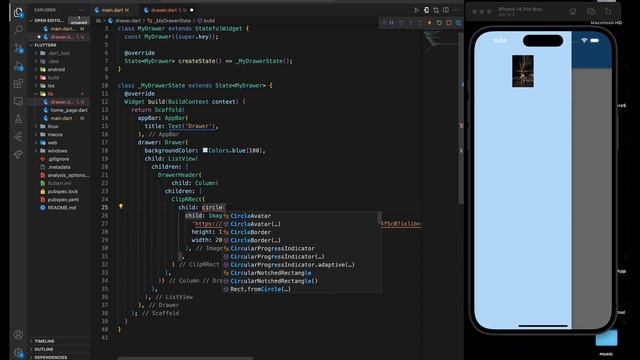The image size is (640, 360).
Task: Open the Accounts icon in activity bar
Action: pyautogui.click(x=18, y=335)
